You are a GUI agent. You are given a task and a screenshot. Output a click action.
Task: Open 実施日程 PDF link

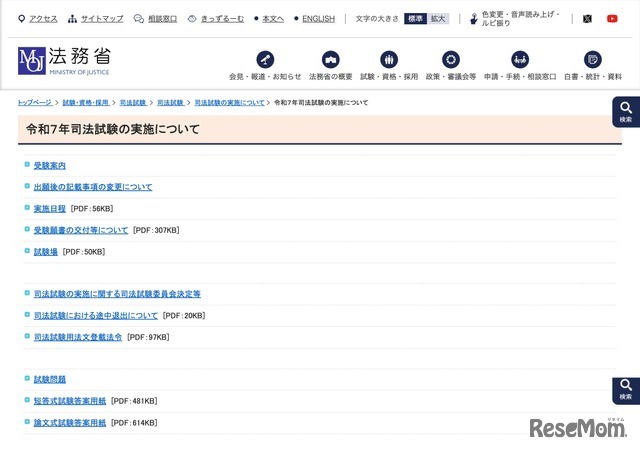49,208
